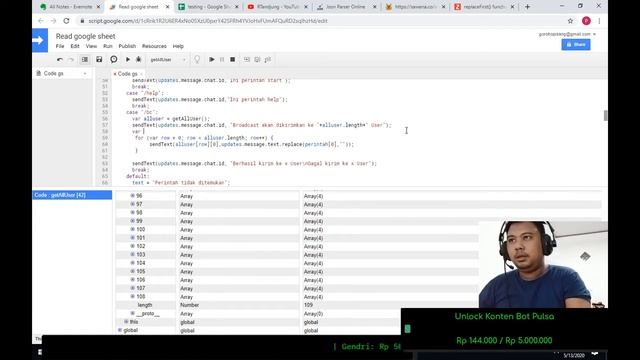Open the View menu
Screen dimensions: 640x360
[x=91, y=46]
